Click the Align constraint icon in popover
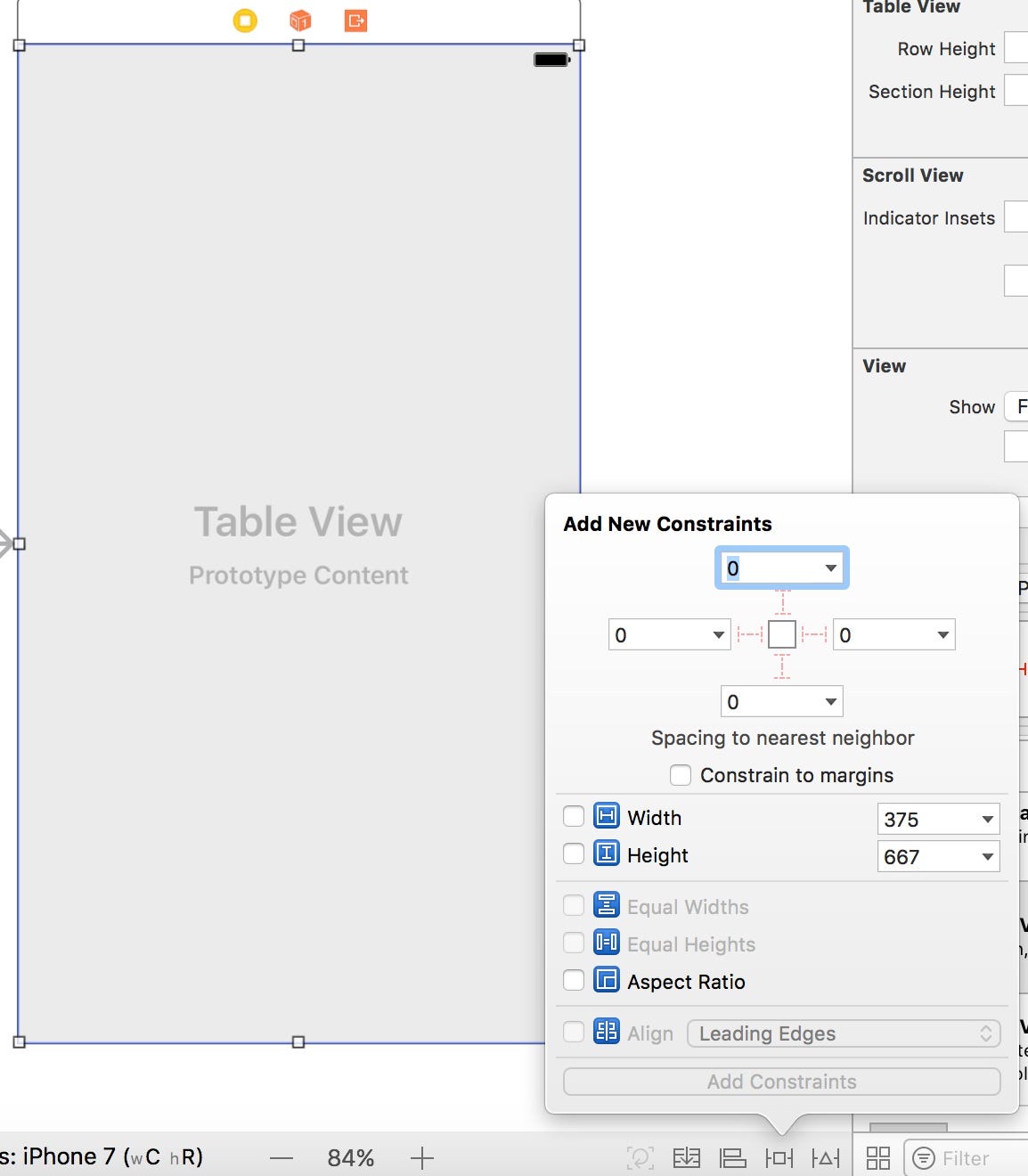This screenshot has width=1028, height=1176. (x=607, y=1032)
